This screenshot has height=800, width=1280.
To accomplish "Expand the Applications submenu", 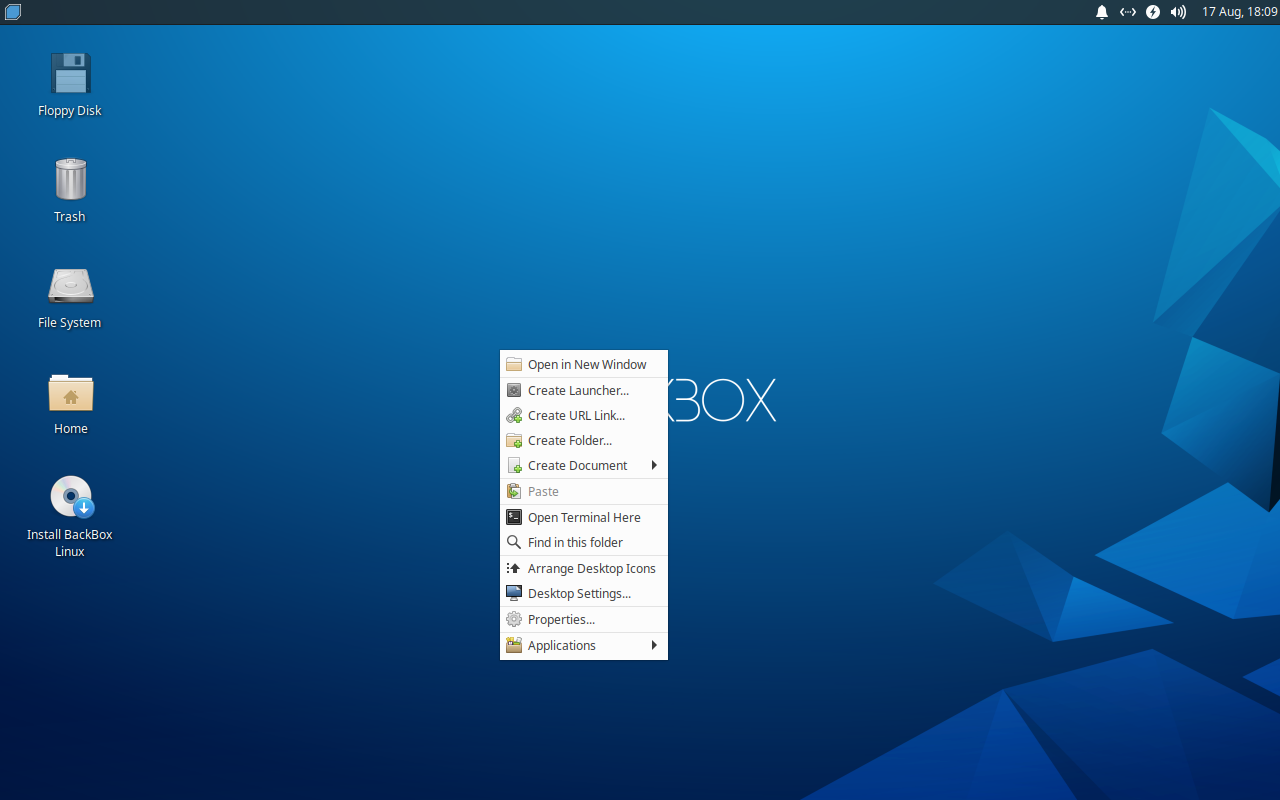I will [x=584, y=645].
